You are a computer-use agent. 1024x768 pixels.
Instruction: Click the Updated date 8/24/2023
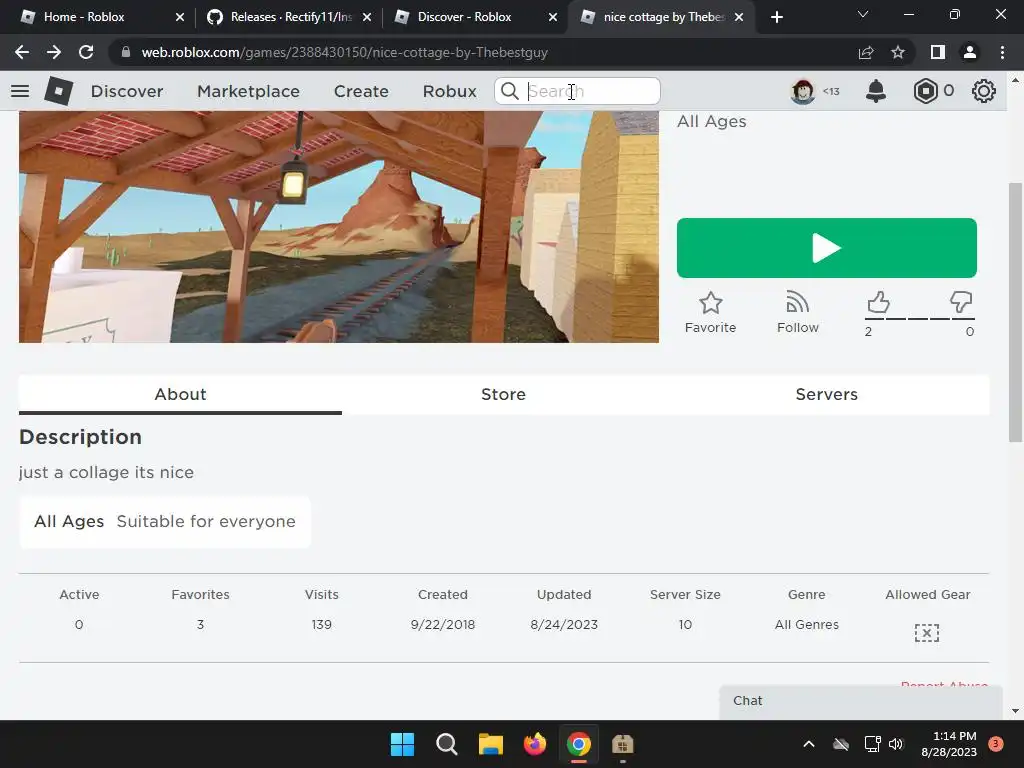point(564,624)
